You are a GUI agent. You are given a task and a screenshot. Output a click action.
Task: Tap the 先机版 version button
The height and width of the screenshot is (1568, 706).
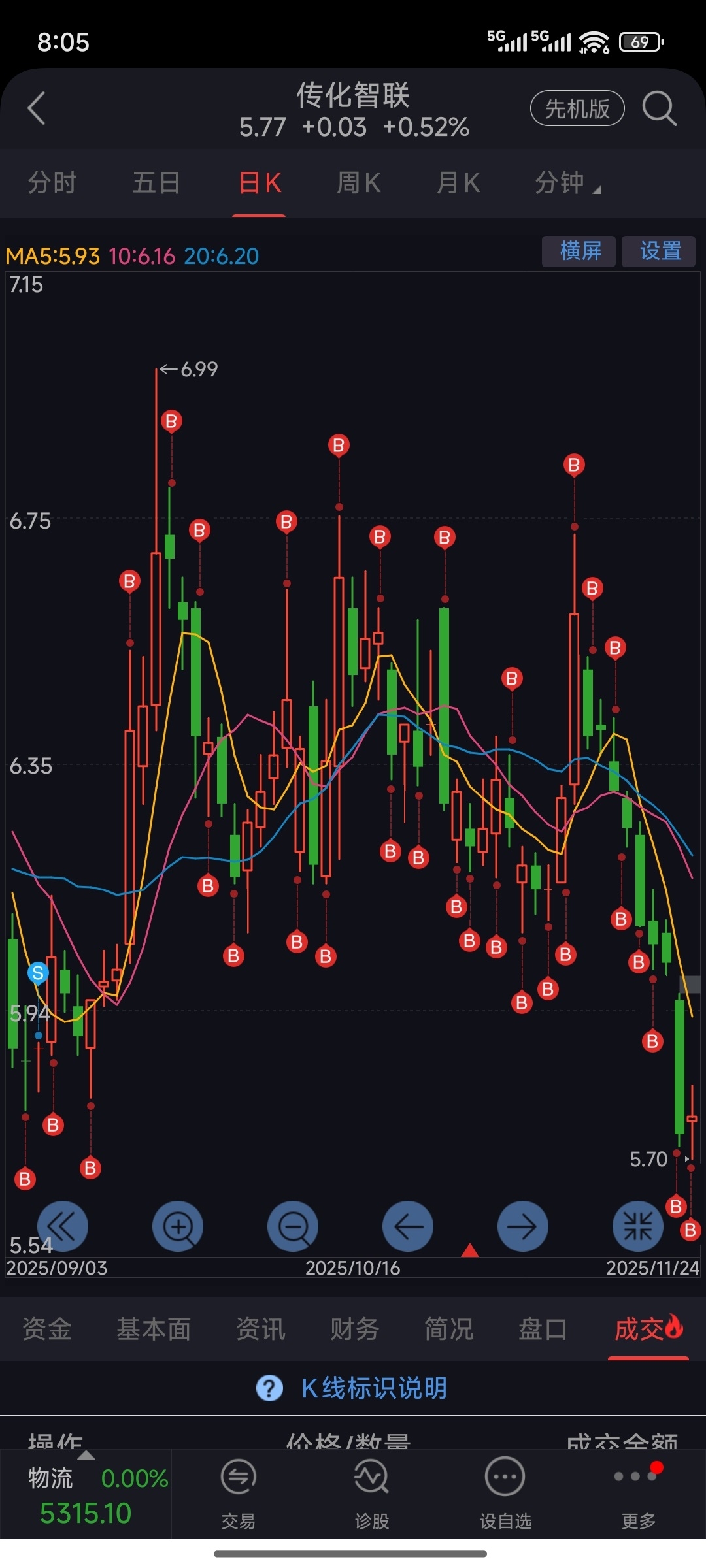tap(577, 108)
